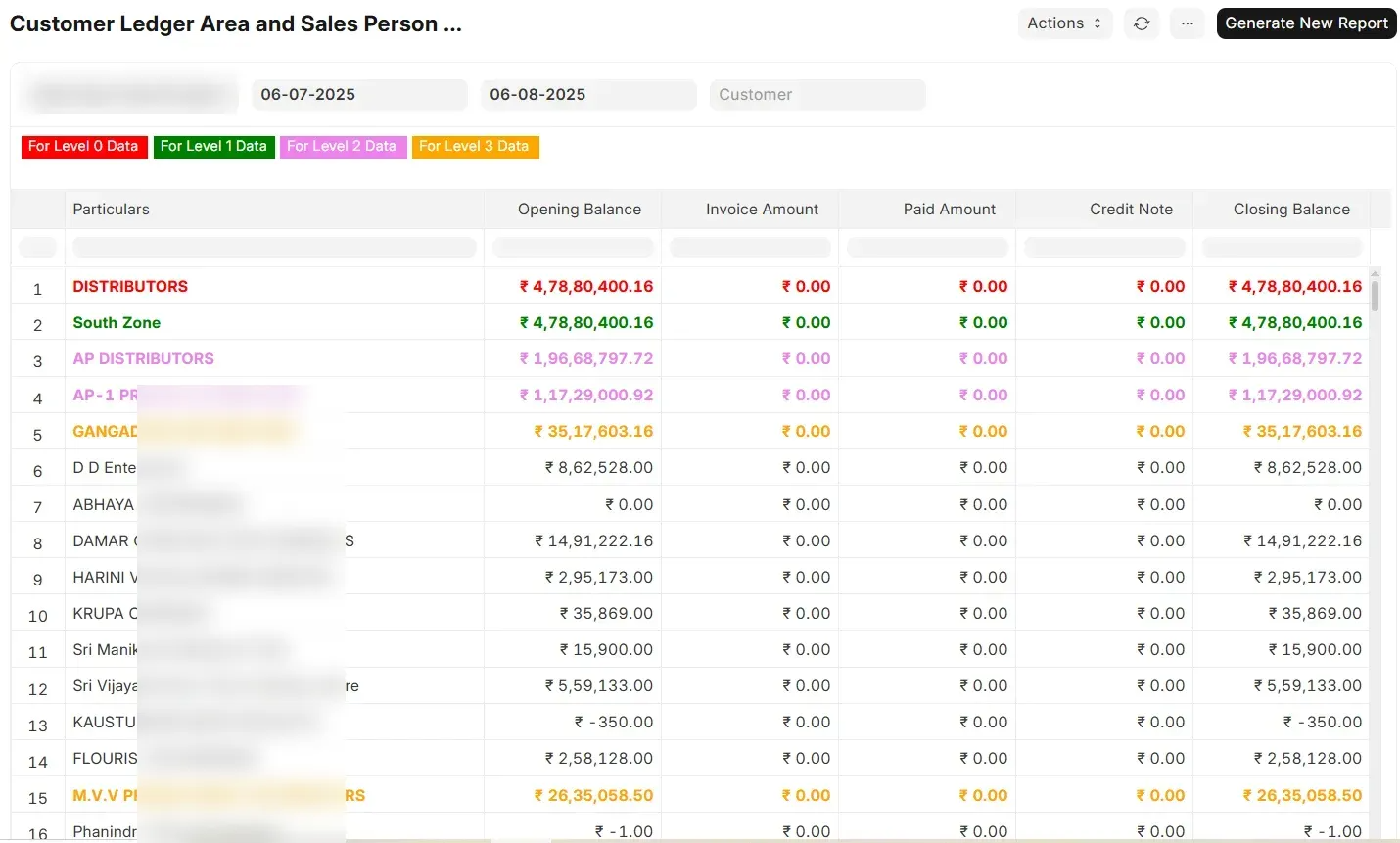Click AP DISTRIBUTORS row credit note ₹ 0.00
Screen dimensions: 1400x843
coord(1160,359)
